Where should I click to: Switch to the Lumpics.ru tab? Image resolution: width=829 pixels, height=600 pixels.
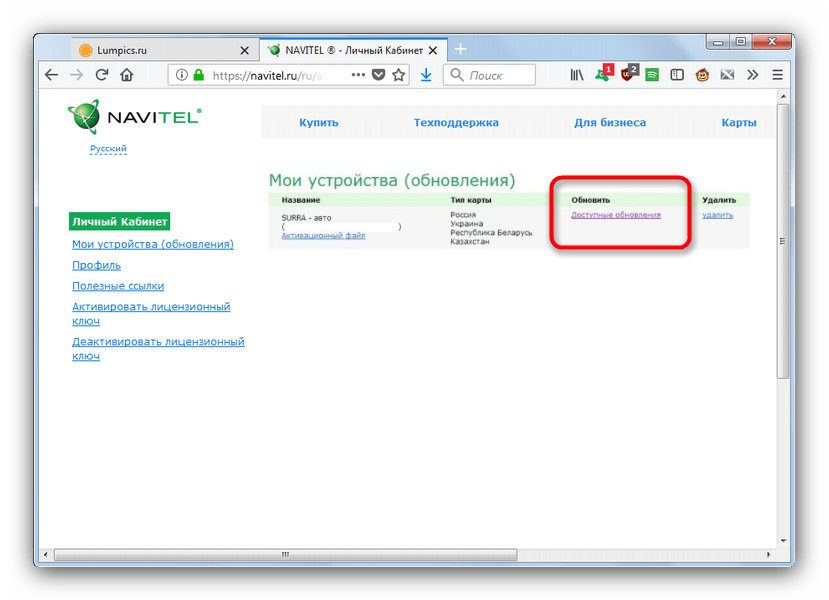[160, 49]
